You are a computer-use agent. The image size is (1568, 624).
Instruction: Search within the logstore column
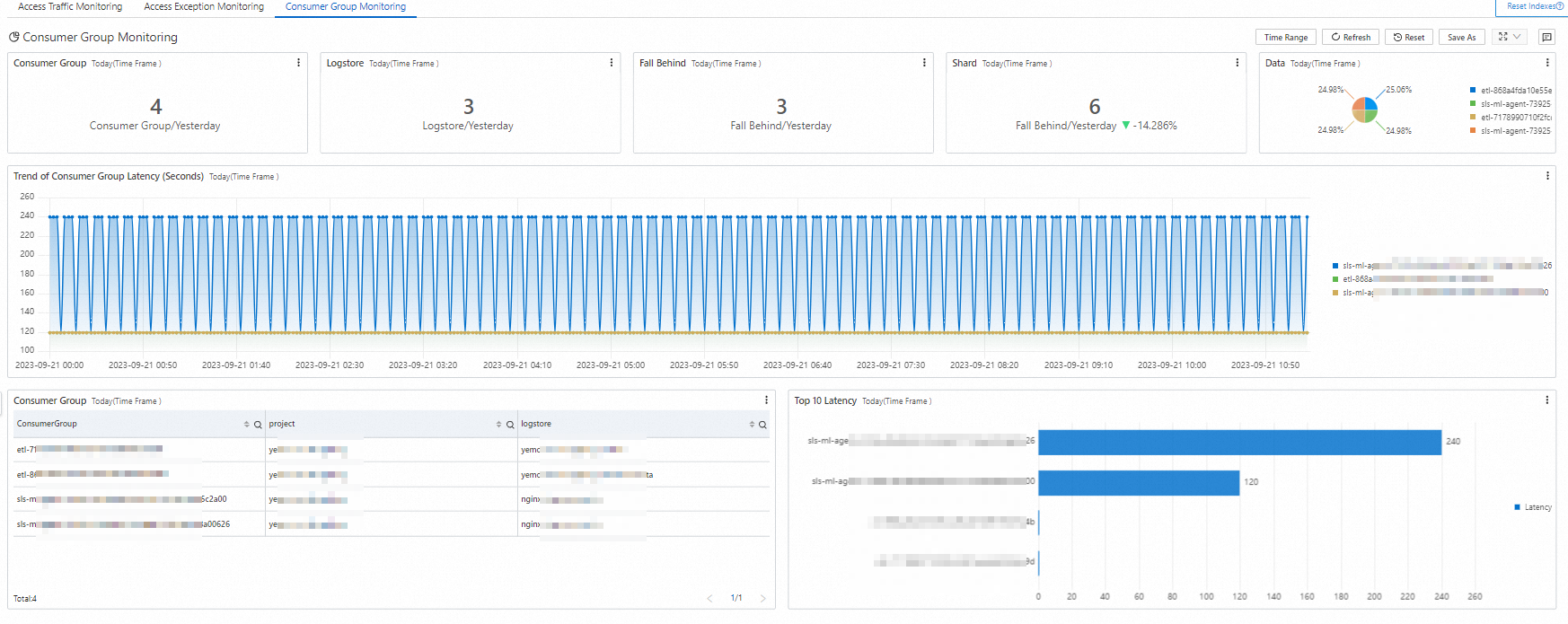click(762, 425)
